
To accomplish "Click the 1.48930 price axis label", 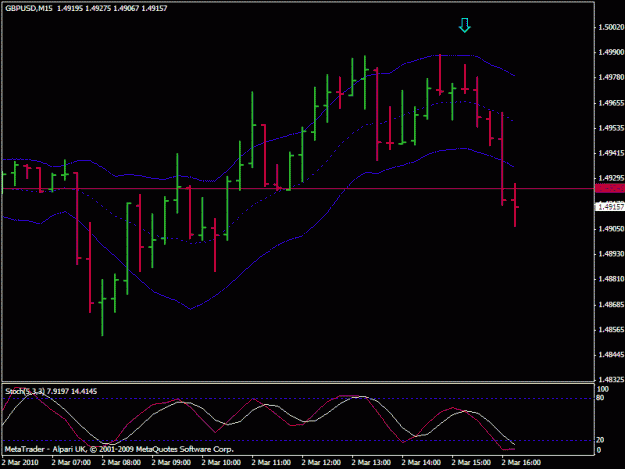I will [x=611, y=254].
